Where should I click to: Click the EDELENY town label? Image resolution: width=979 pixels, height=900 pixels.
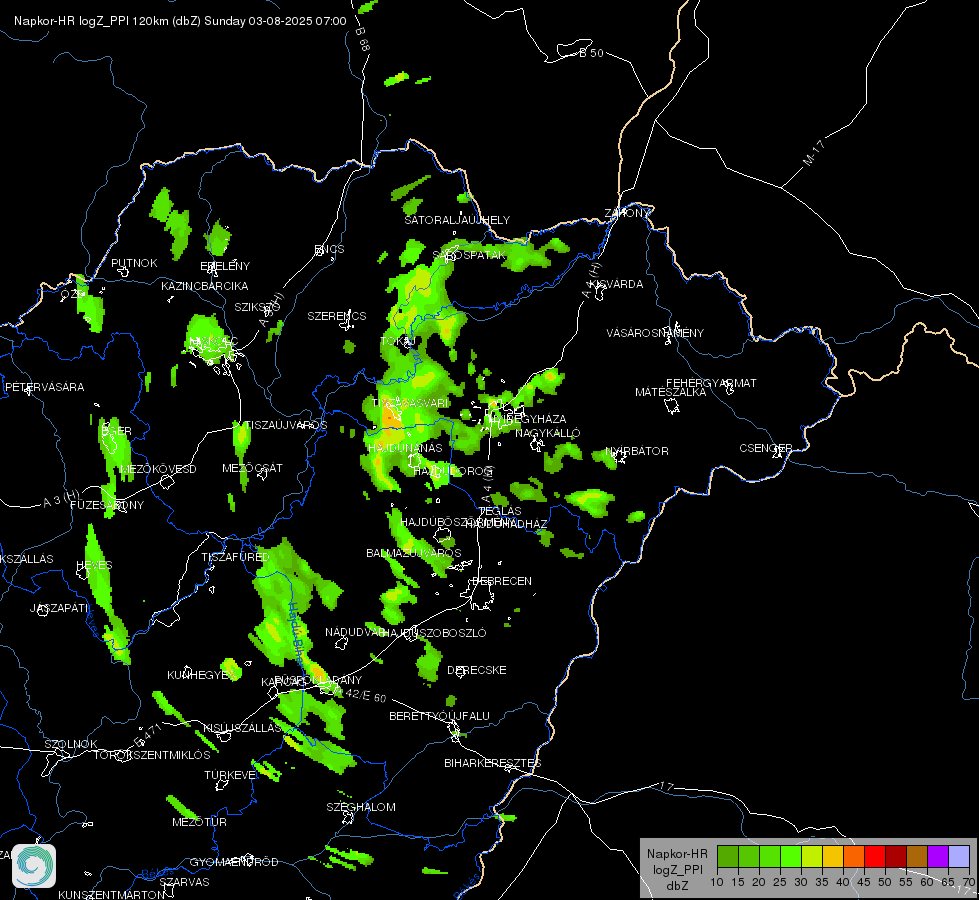click(225, 266)
